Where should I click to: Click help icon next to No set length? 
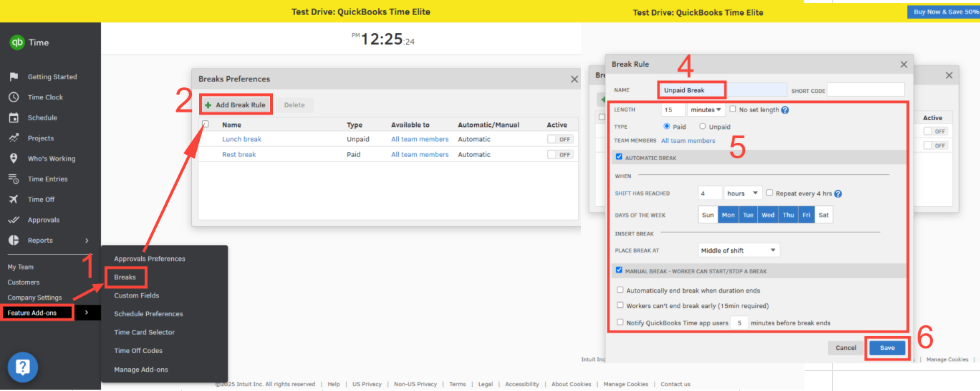coord(785,110)
